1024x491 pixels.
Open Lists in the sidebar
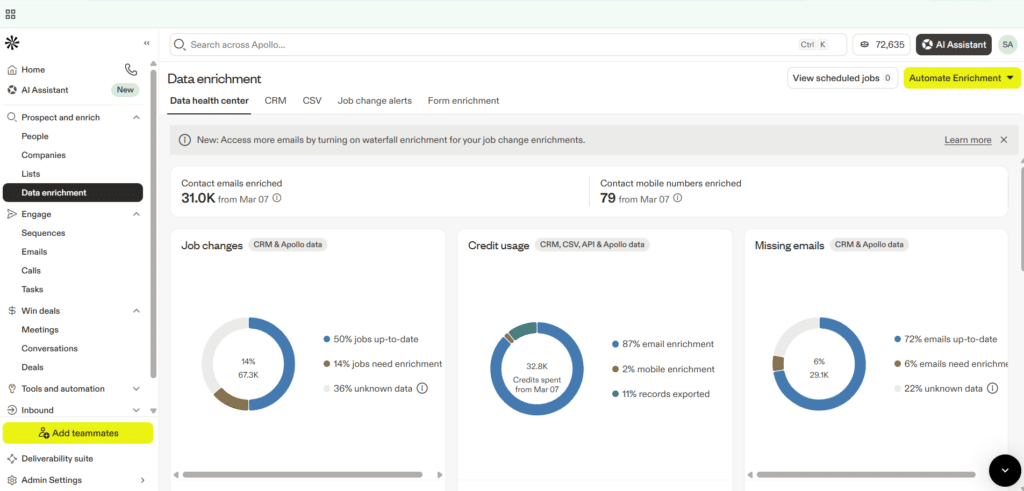point(31,174)
